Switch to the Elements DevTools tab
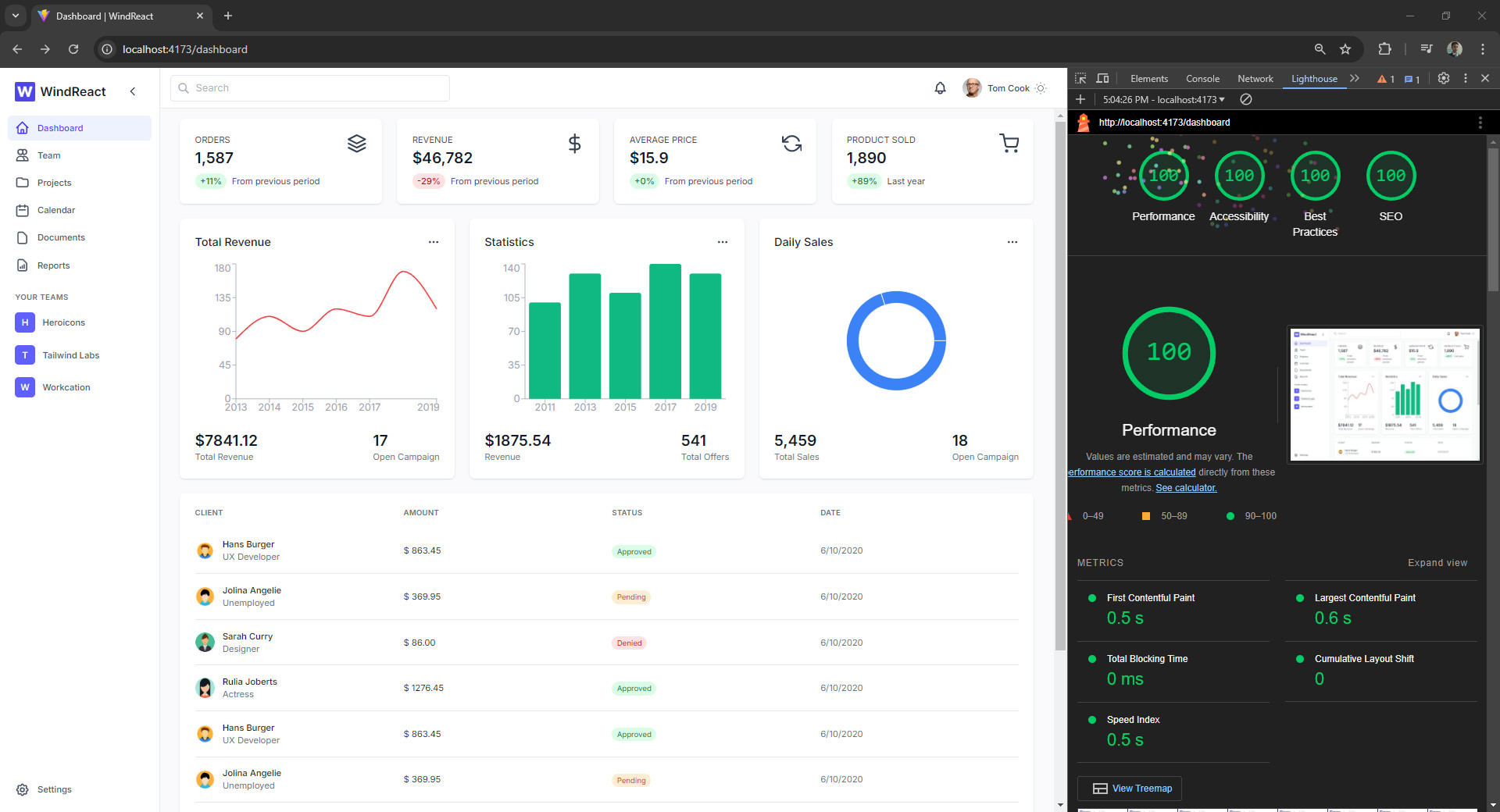Viewport: 1500px width, 812px height. point(1149,79)
